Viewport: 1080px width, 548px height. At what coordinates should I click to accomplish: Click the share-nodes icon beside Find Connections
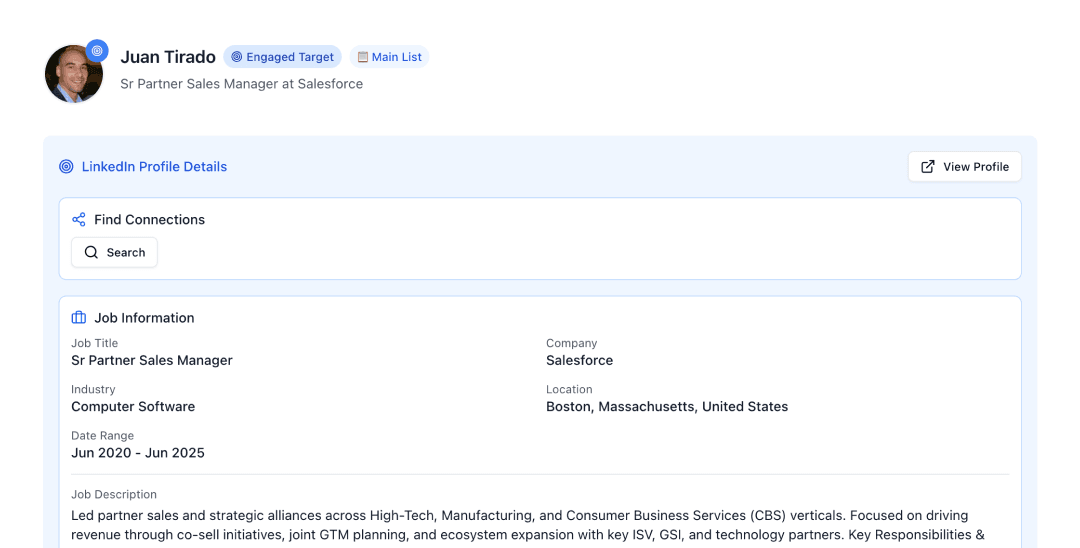pos(79,220)
